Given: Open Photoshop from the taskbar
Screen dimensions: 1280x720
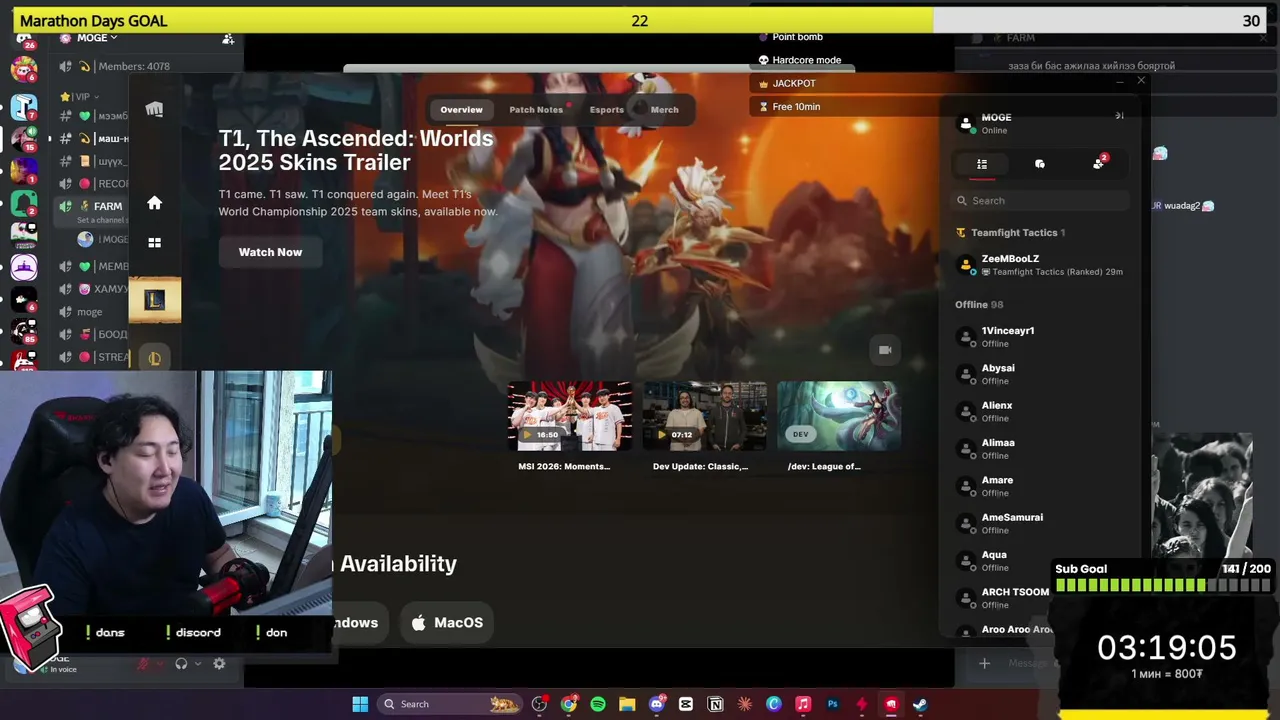Looking at the screenshot, I should (x=832, y=704).
